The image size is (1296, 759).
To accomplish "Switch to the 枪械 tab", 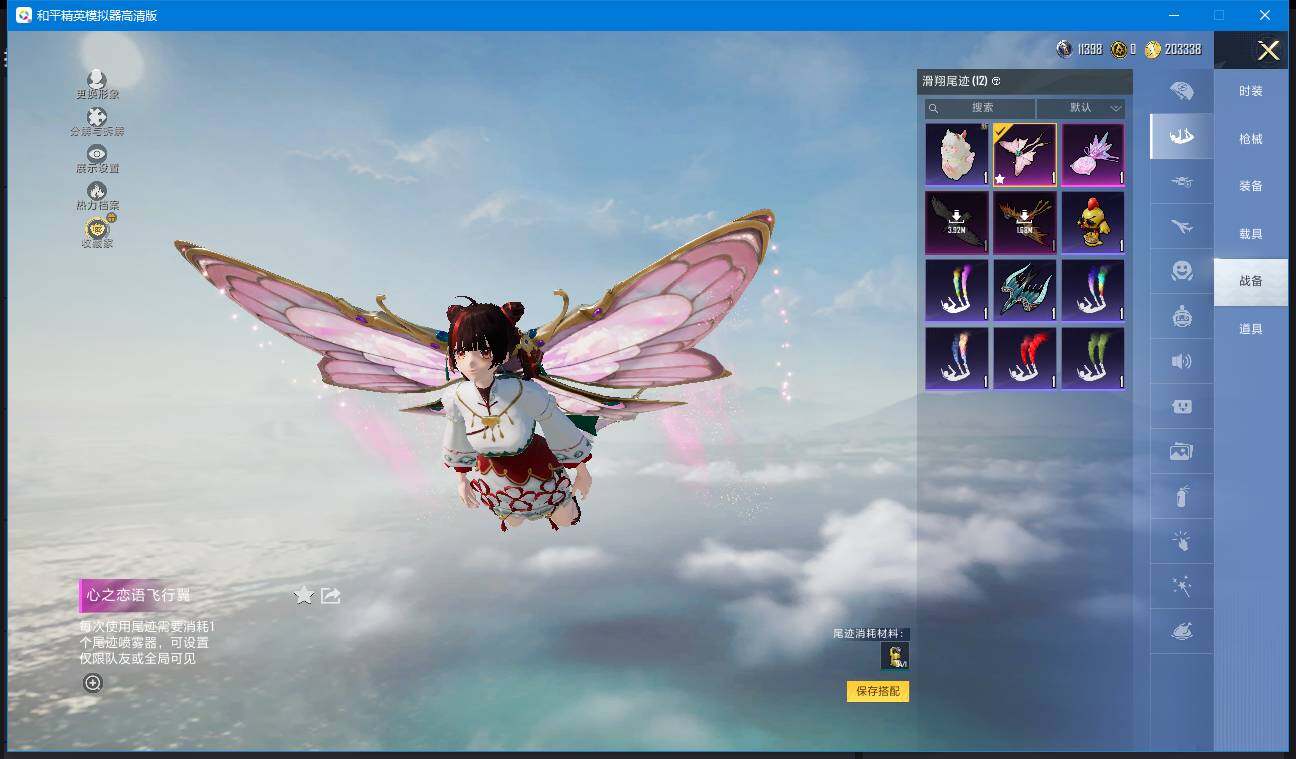I will click(x=1251, y=139).
